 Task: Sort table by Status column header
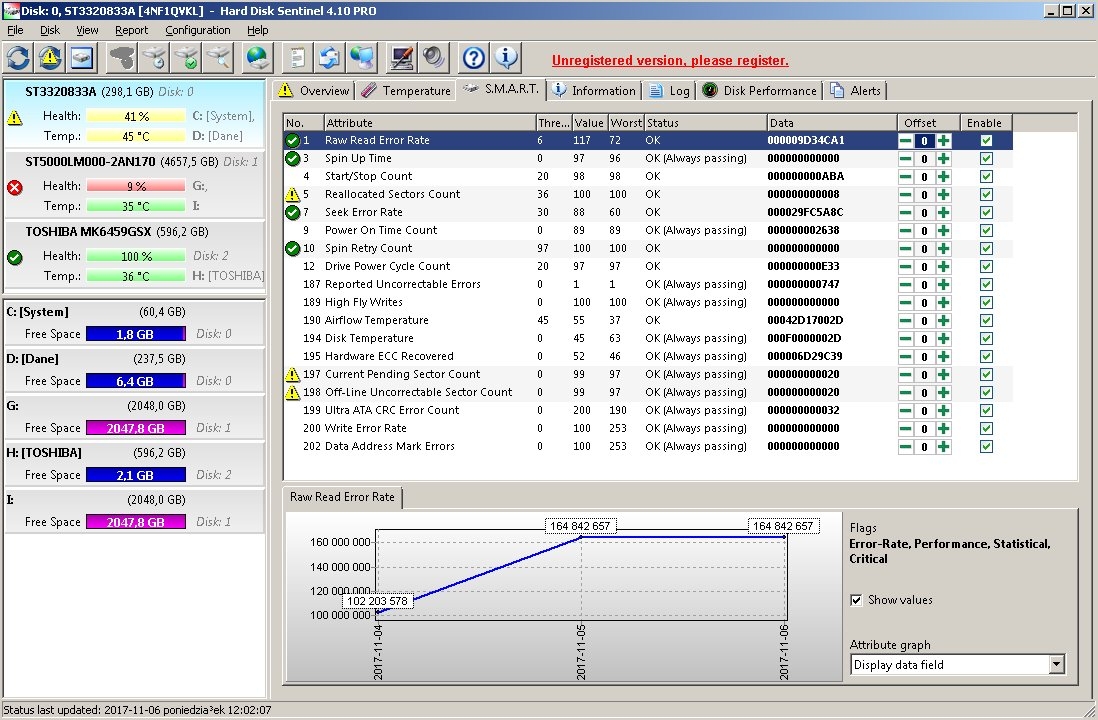click(704, 123)
